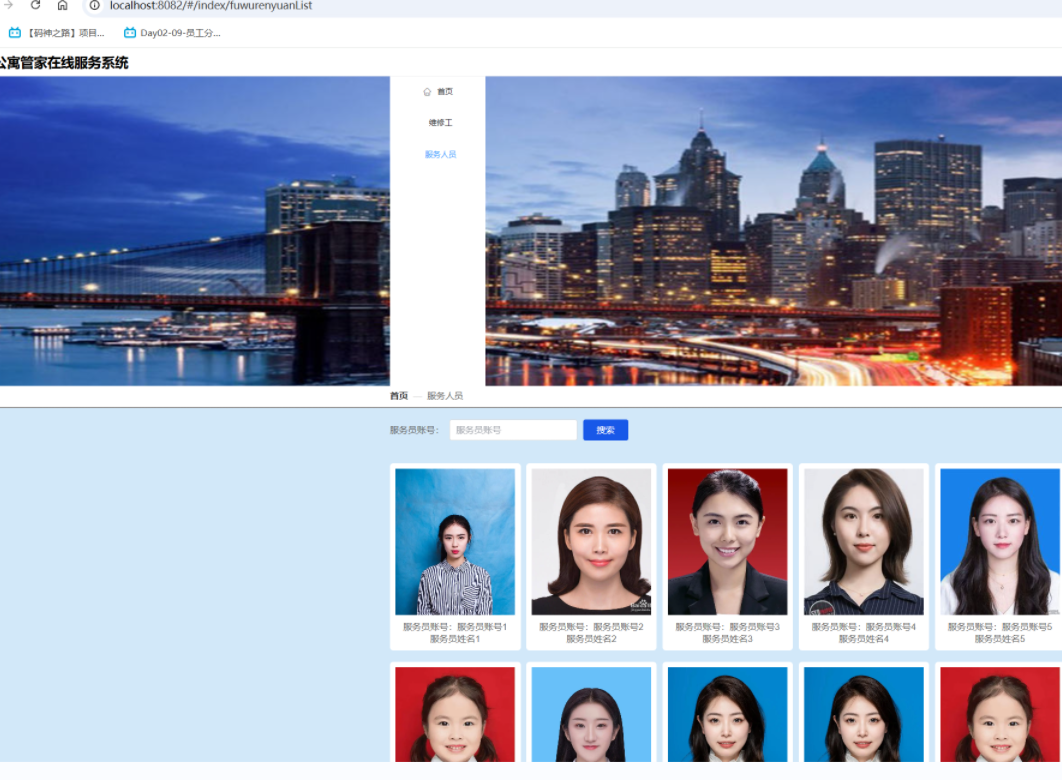
Task: Open the 【码神之路】项目 bookmark
Action: tap(57, 33)
